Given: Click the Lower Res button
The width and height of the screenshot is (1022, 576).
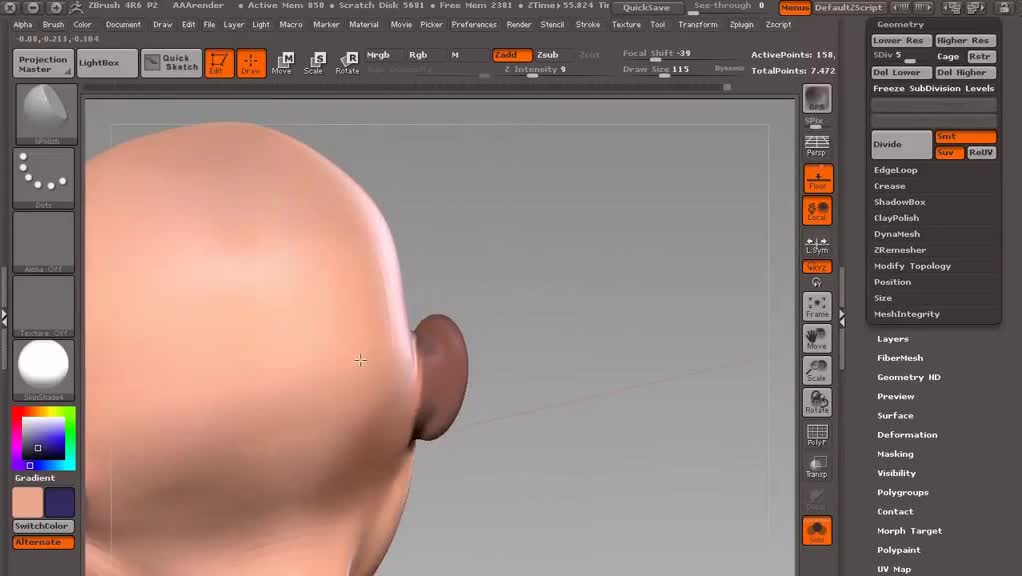Looking at the screenshot, I should coord(901,40).
